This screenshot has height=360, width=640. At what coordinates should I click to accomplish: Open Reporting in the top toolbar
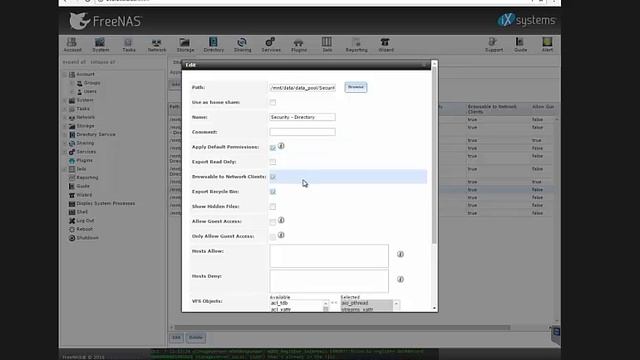pyautogui.click(x=356, y=44)
